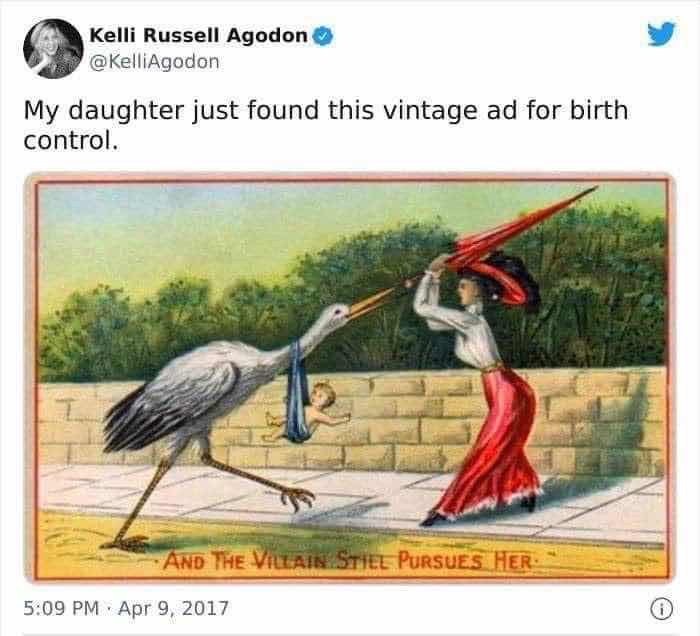Open the tweet info icon
Image resolution: width=700 pixels, height=636 pixels.
point(662,609)
